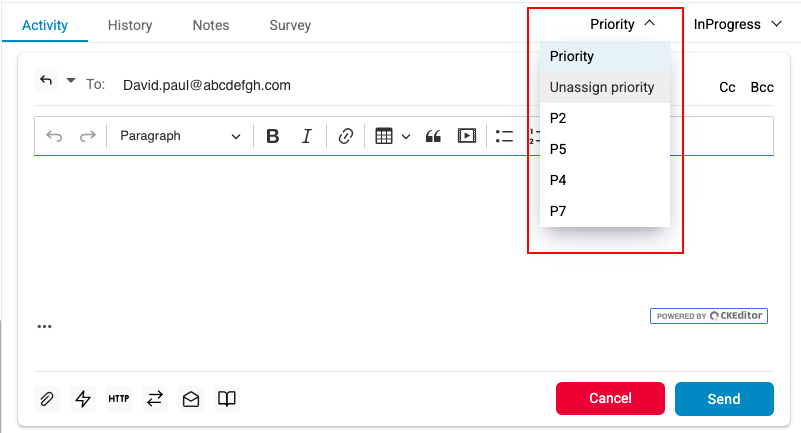Toggle italic text formatting
The height and width of the screenshot is (433, 801).
307,136
